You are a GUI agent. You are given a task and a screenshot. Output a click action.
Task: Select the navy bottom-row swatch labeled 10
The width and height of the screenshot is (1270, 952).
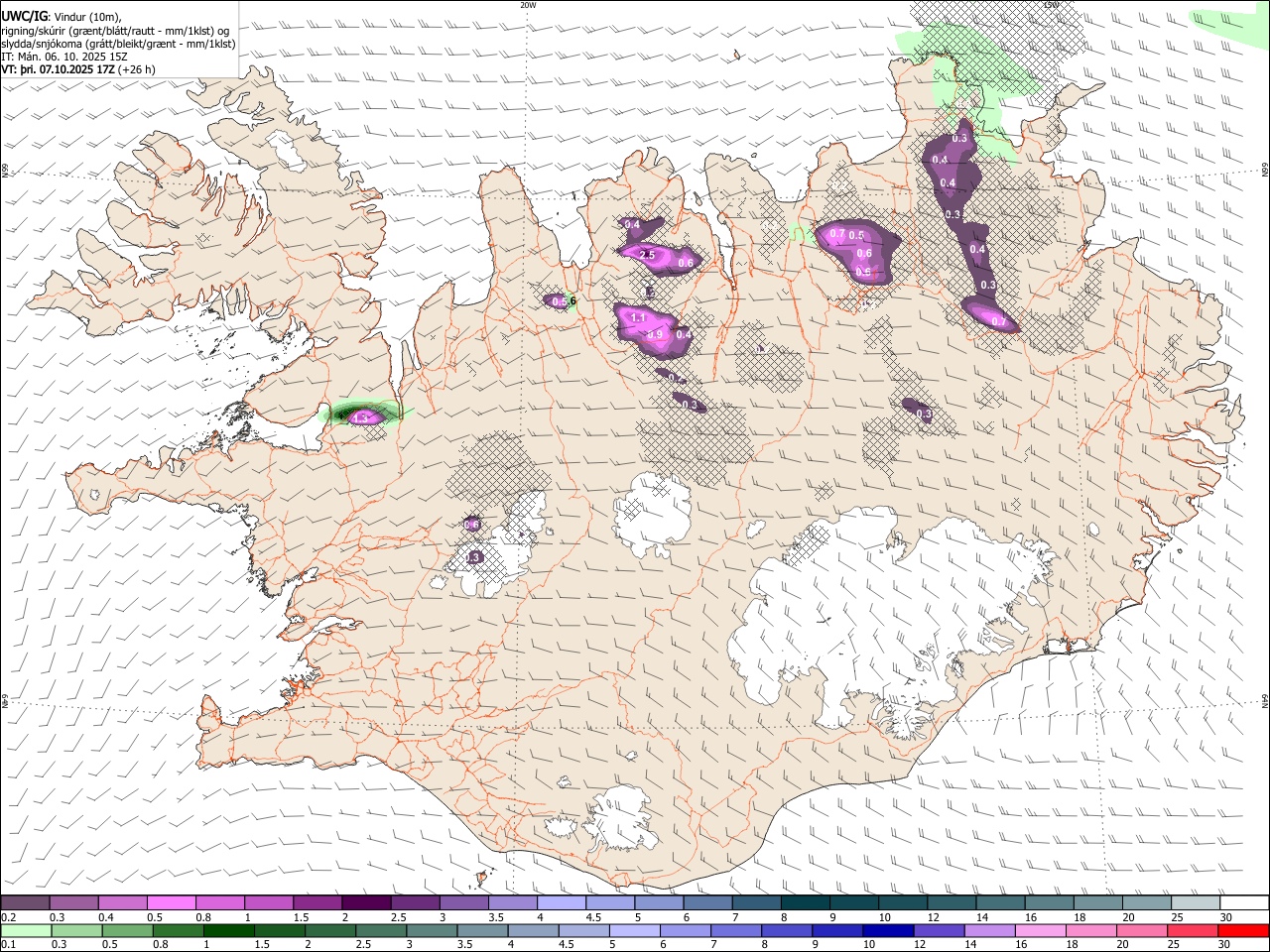[x=889, y=930]
